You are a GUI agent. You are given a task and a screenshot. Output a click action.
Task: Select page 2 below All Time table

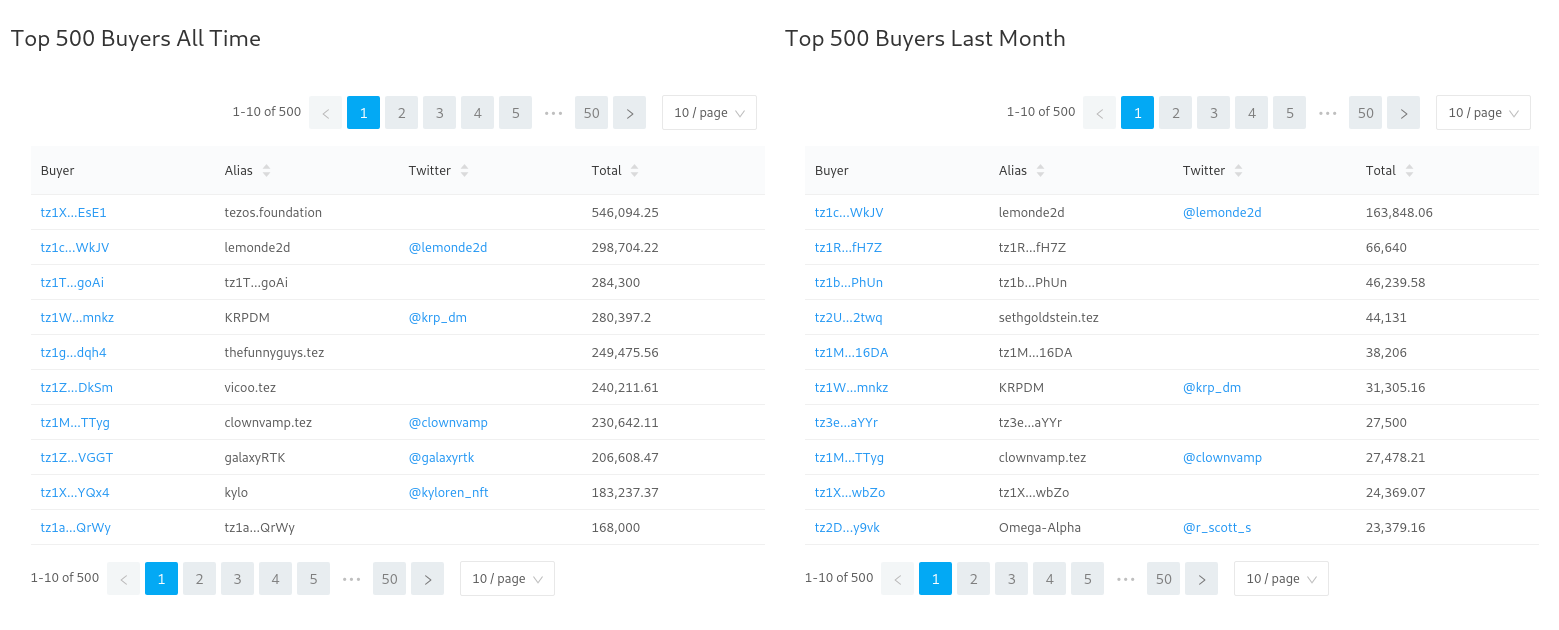click(199, 579)
